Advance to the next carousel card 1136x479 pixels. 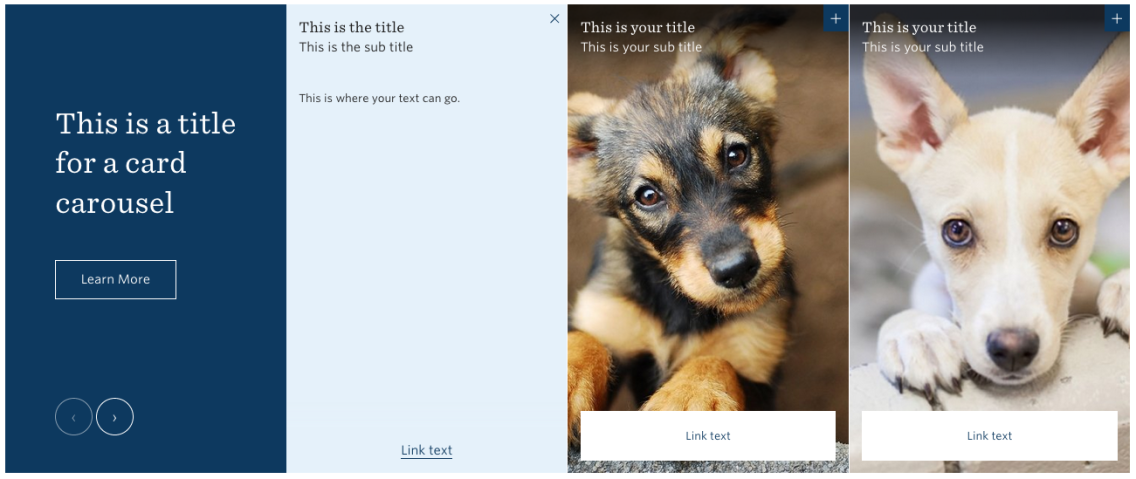115,417
